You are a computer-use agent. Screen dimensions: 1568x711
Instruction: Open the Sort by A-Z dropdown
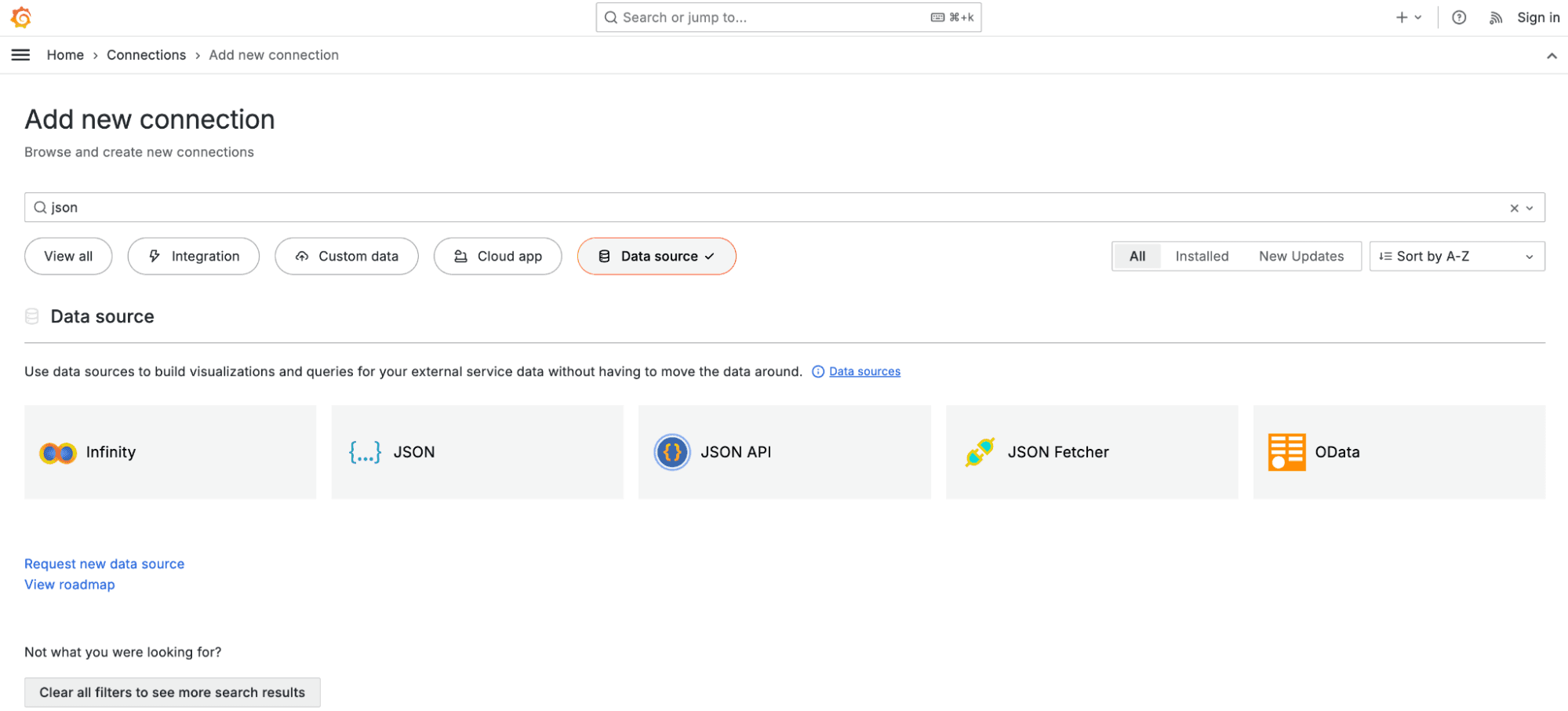pyautogui.click(x=1457, y=257)
